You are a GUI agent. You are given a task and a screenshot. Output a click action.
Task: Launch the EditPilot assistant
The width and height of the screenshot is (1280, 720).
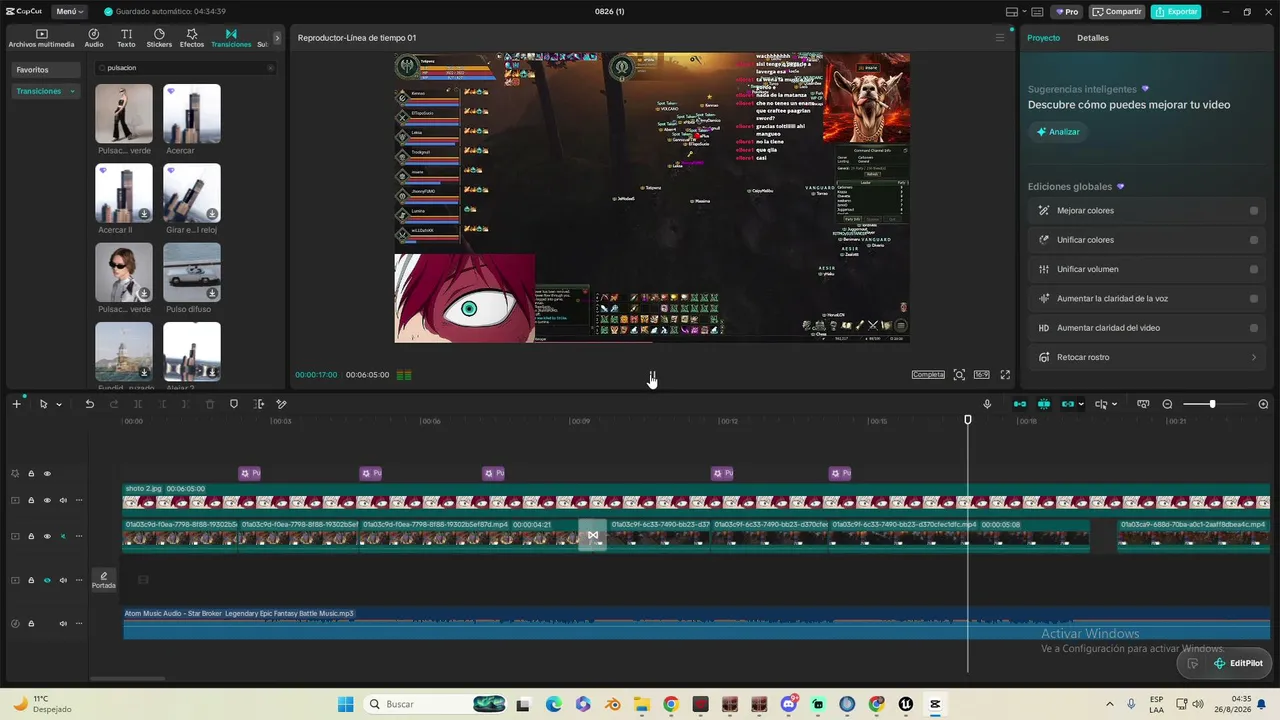click(x=1238, y=663)
